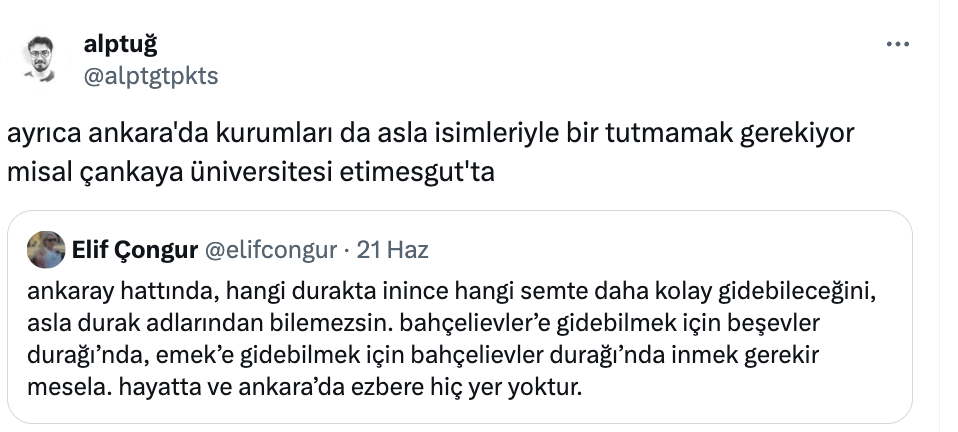Click the first line of alptuğ's tweet
Viewport: 958px width, 432px height.
point(431,134)
